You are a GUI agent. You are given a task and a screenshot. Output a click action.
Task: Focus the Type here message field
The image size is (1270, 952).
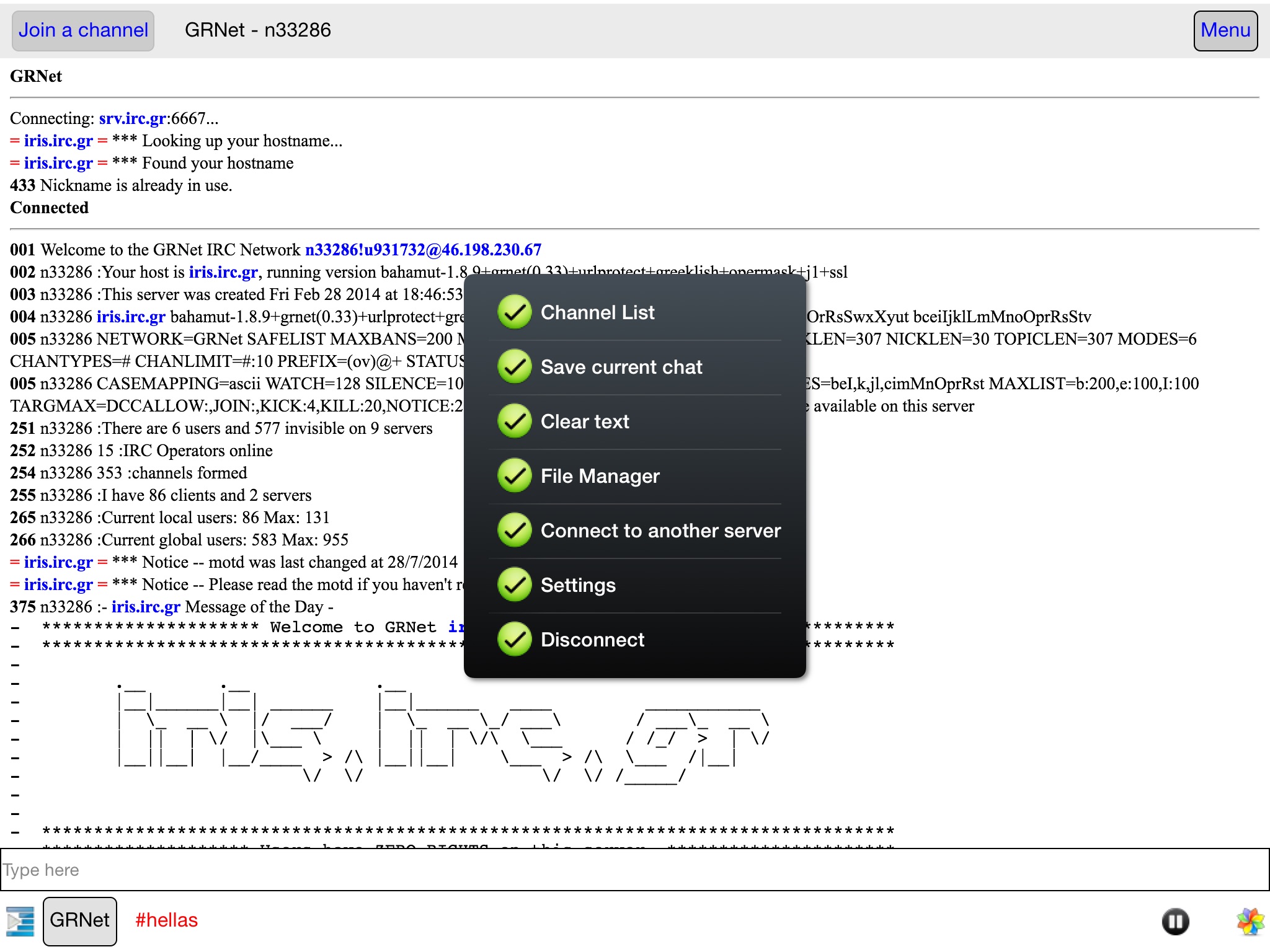coord(635,870)
